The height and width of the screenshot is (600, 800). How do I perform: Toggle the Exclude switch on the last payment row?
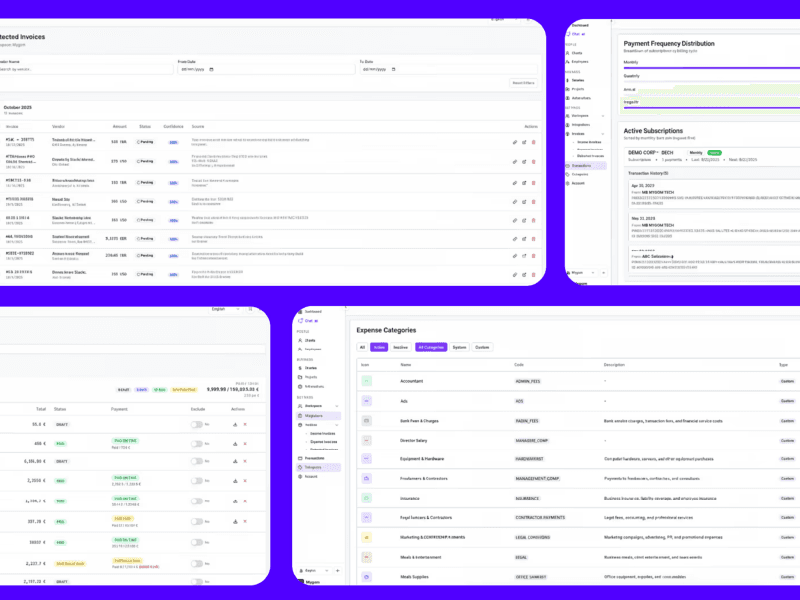coord(196,581)
